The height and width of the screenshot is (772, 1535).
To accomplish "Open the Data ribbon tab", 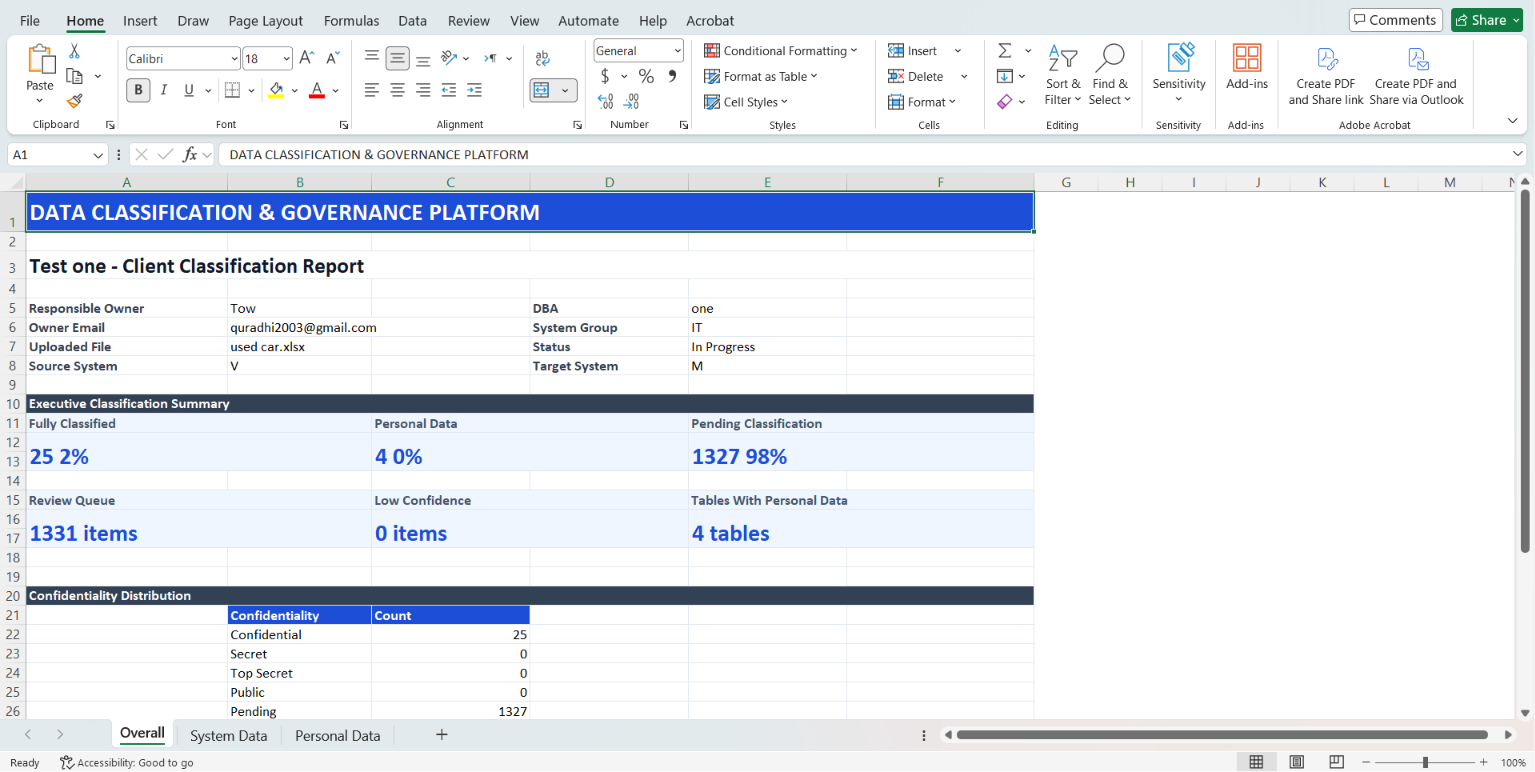I will tap(413, 21).
